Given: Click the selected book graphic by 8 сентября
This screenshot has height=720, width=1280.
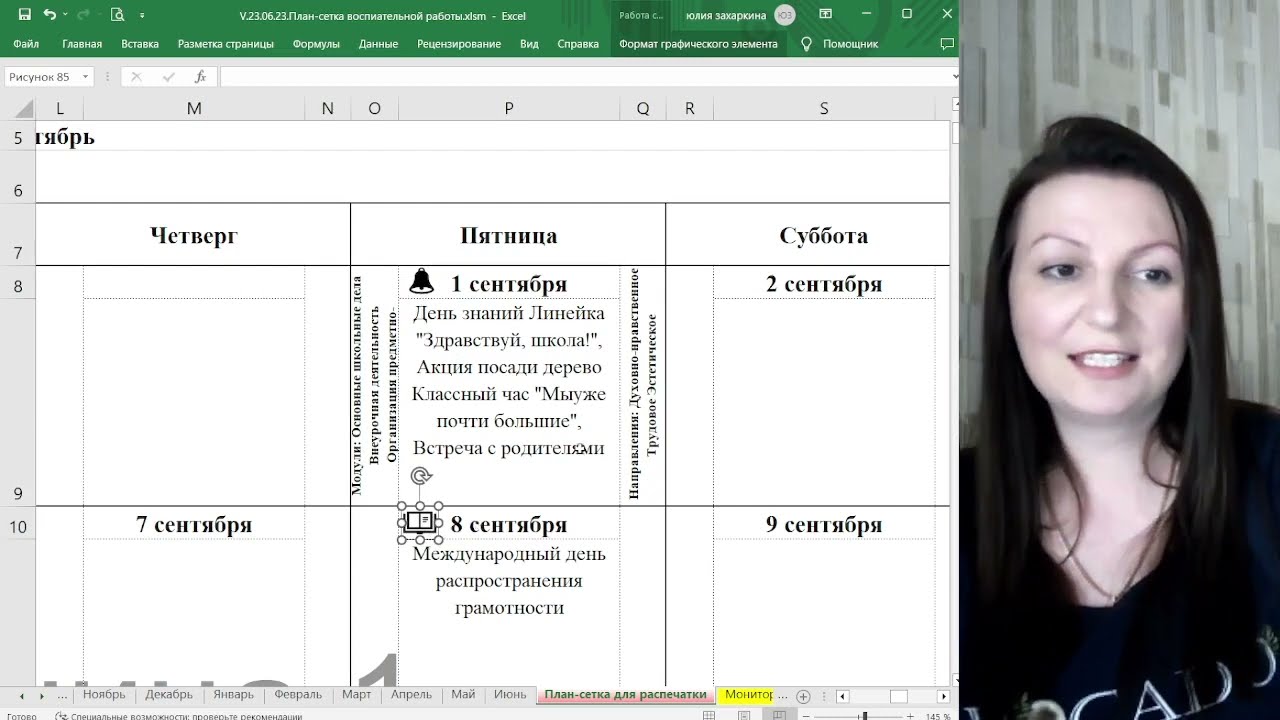Looking at the screenshot, I should (420, 523).
